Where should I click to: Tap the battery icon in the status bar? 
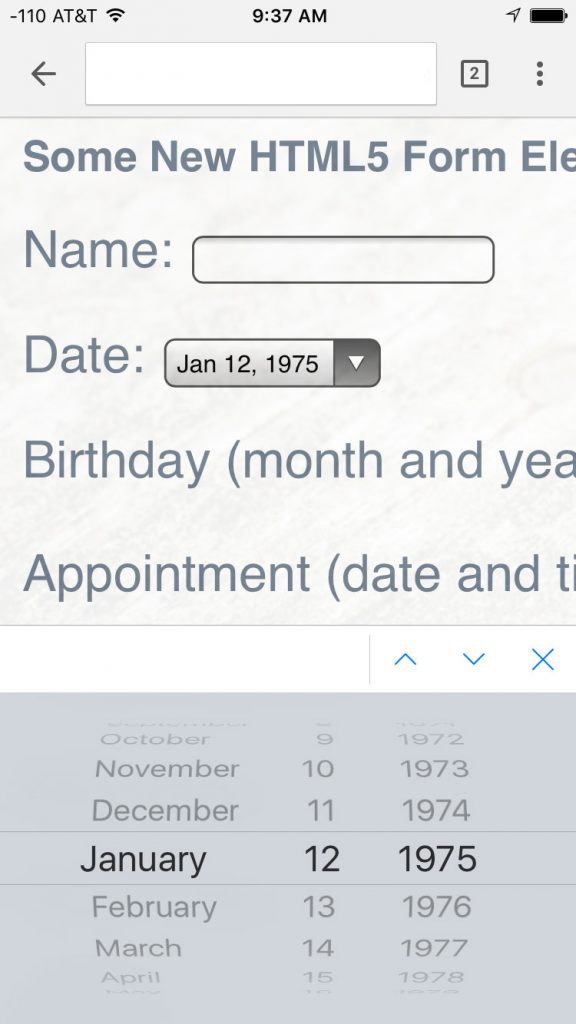(545, 15)
